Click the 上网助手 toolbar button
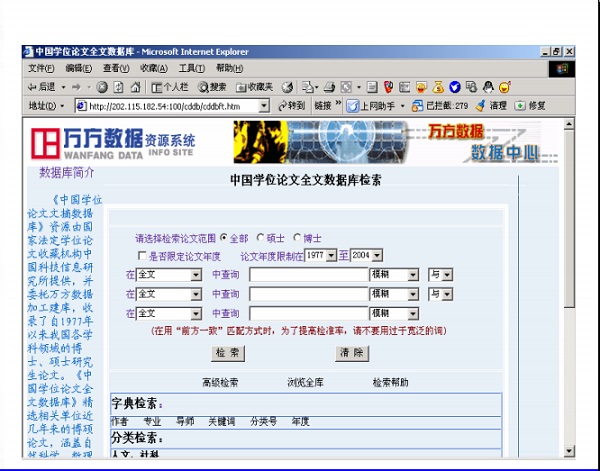600x471 pixels. point(370,106)
